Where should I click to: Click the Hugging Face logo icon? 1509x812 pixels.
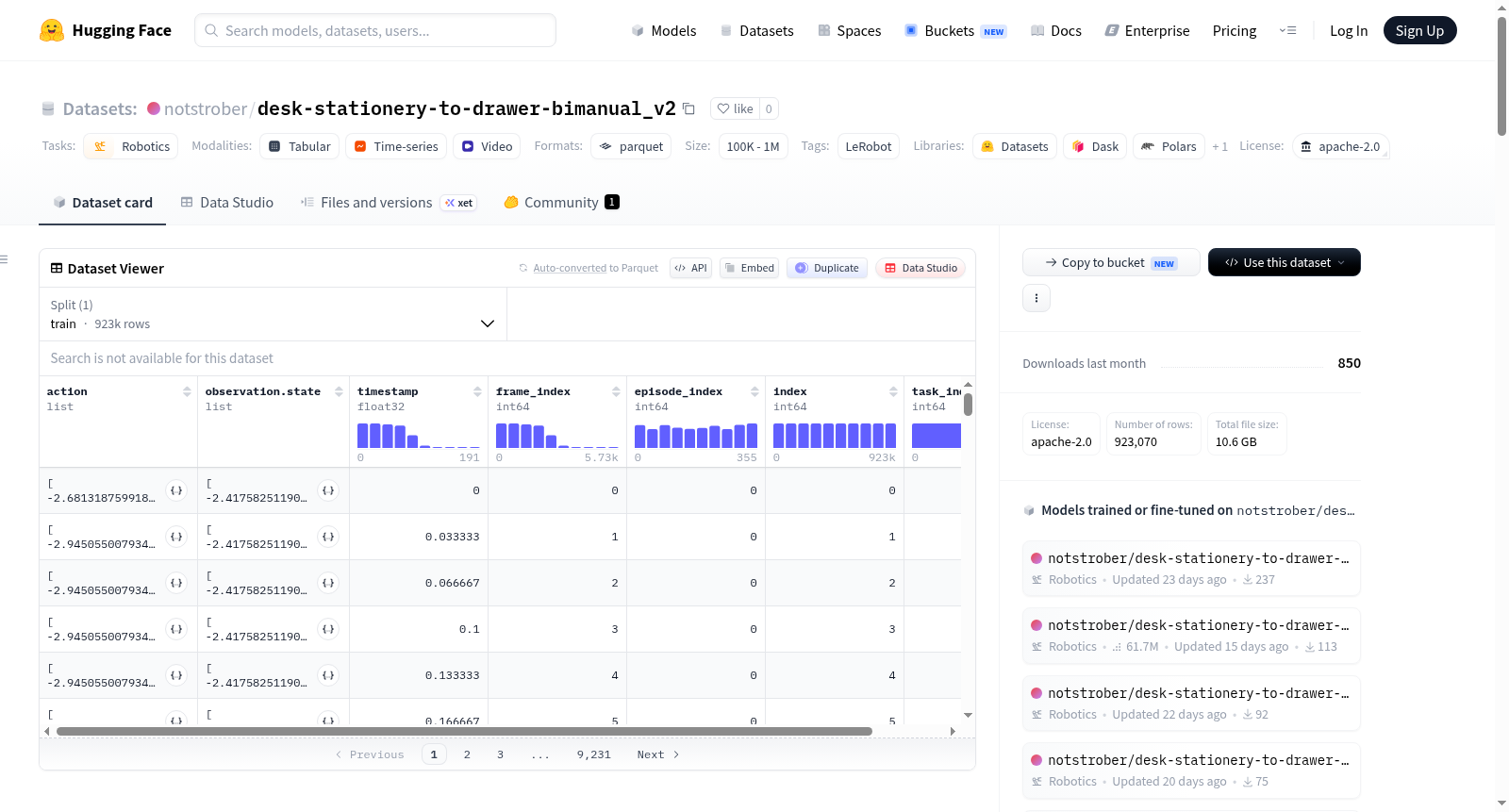[52, 30]
